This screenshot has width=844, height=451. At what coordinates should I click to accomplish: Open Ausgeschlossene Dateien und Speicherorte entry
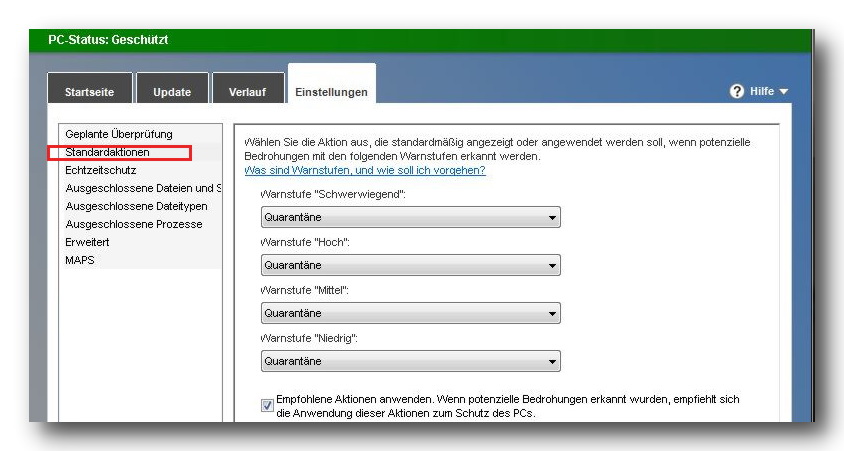(x=143, y=188)
